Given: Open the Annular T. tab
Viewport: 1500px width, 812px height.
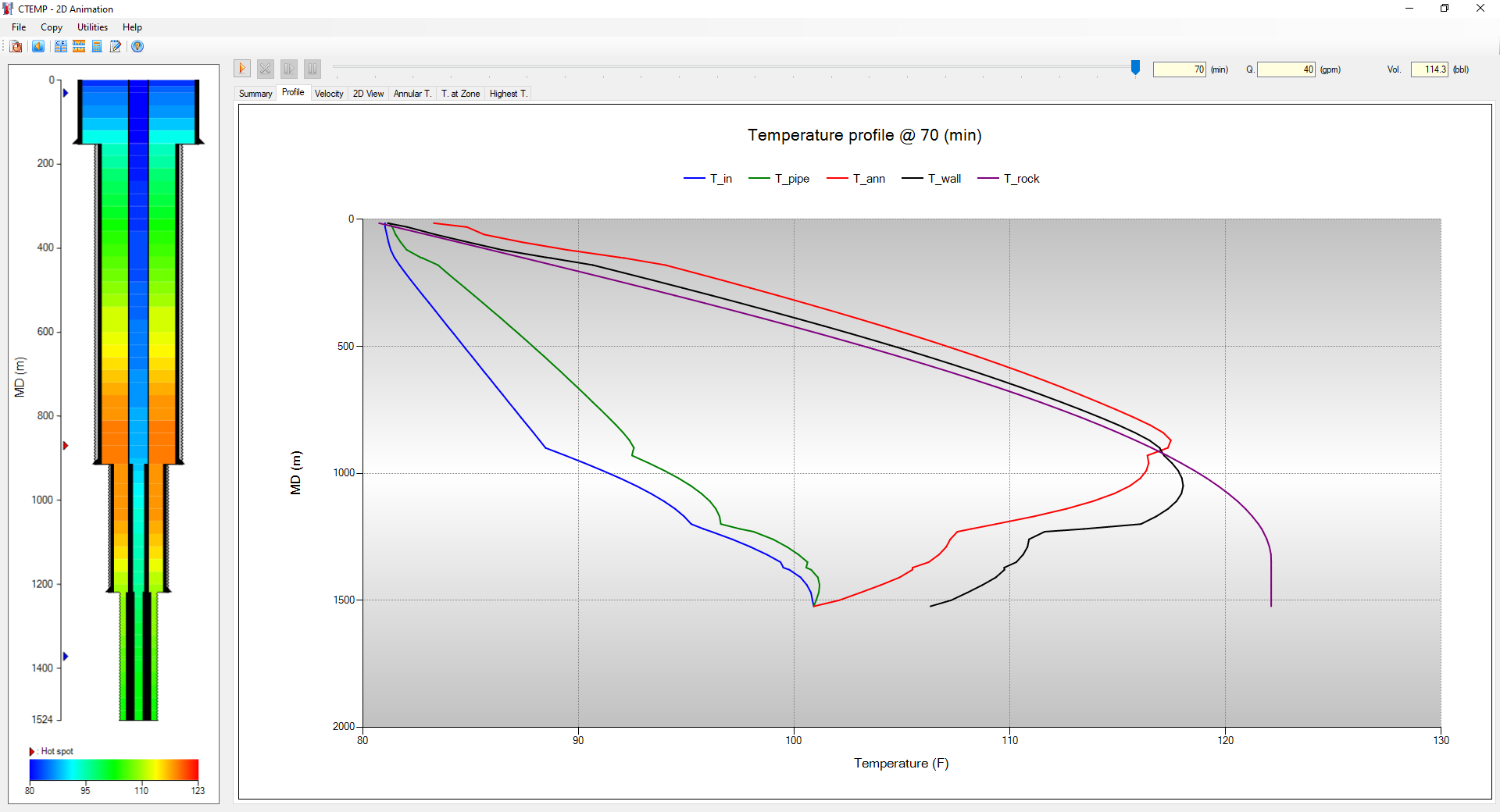Looking at the screenshot, I should [412, 94].
